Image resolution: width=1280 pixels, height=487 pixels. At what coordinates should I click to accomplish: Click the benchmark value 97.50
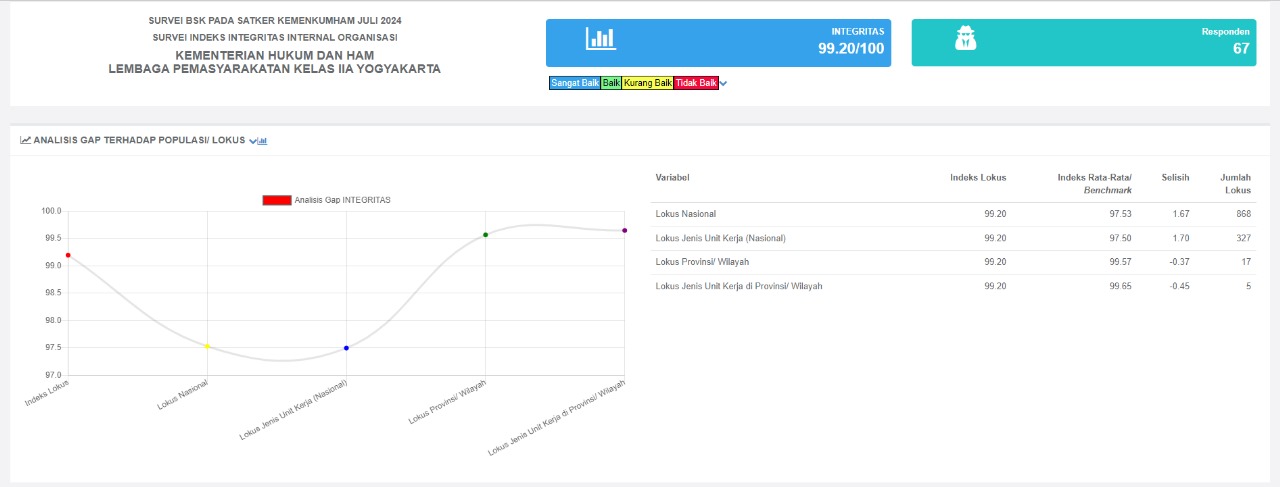(x=1120, y=238)
